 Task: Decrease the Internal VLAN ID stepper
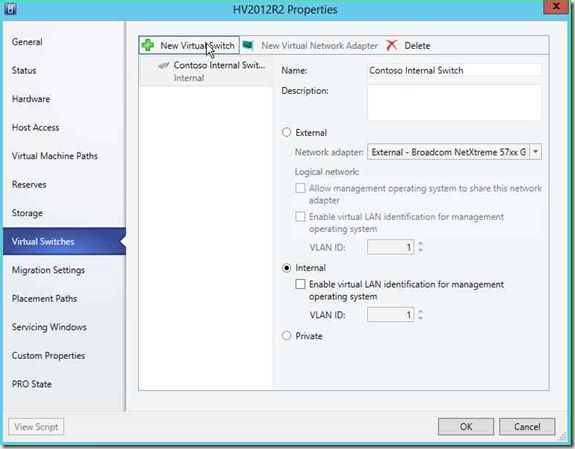pyautogui.click(x=420, y=318)
